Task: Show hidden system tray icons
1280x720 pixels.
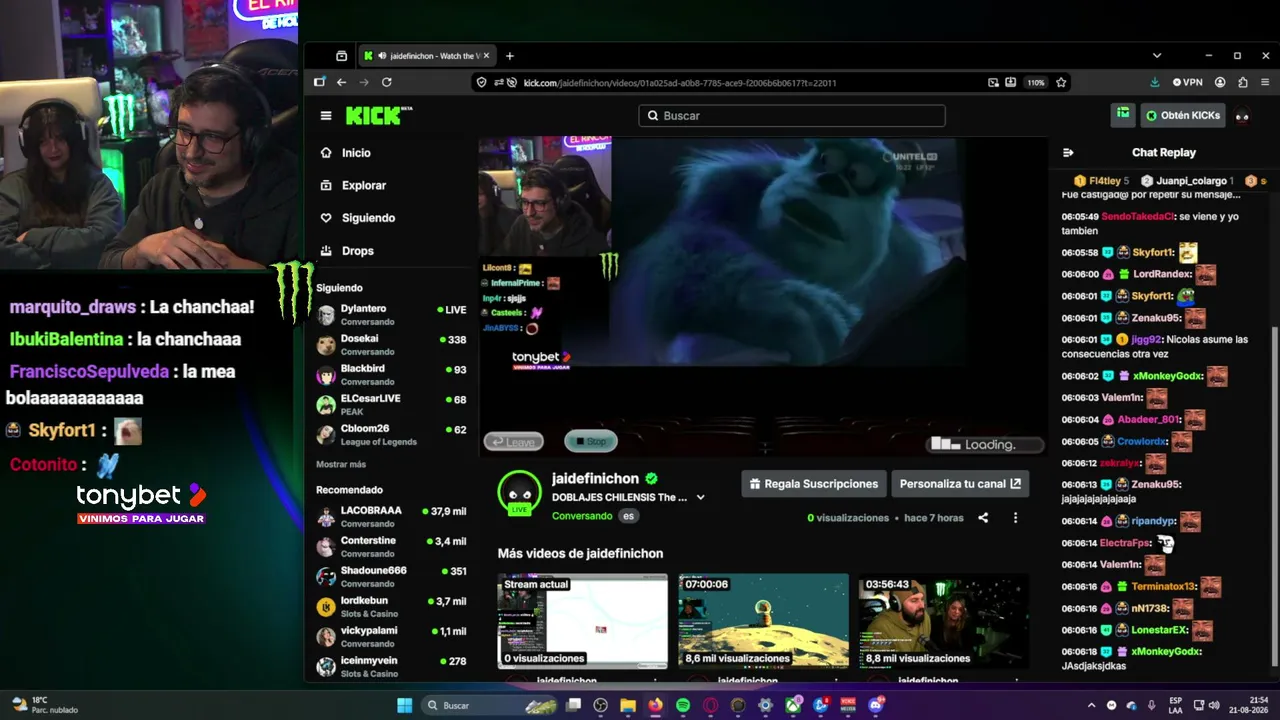Action: [1091, 705]
